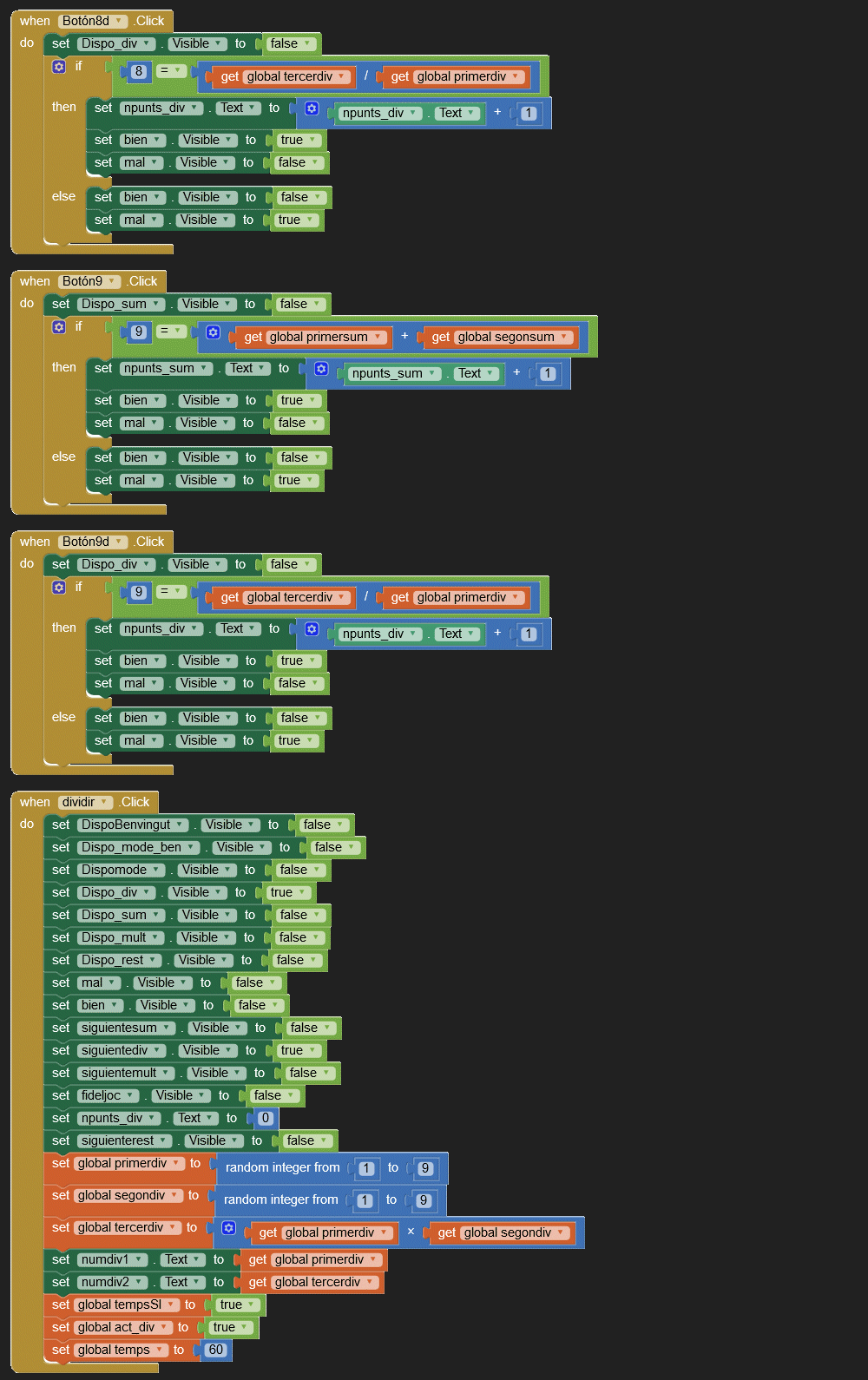Select number 0 assigned to npunts_div Text
Viewport: 868px width, 1380px height.
pyautogui.click(x=266, y=1118)
